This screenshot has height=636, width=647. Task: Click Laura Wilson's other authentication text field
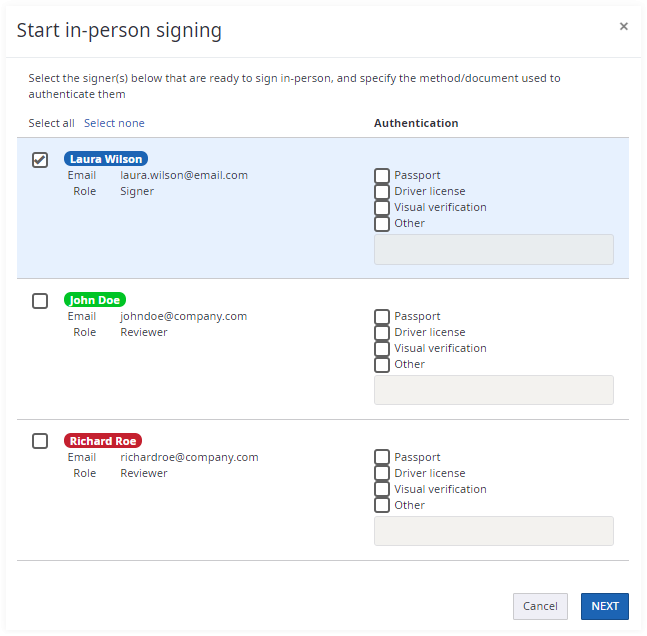[493, 250]
